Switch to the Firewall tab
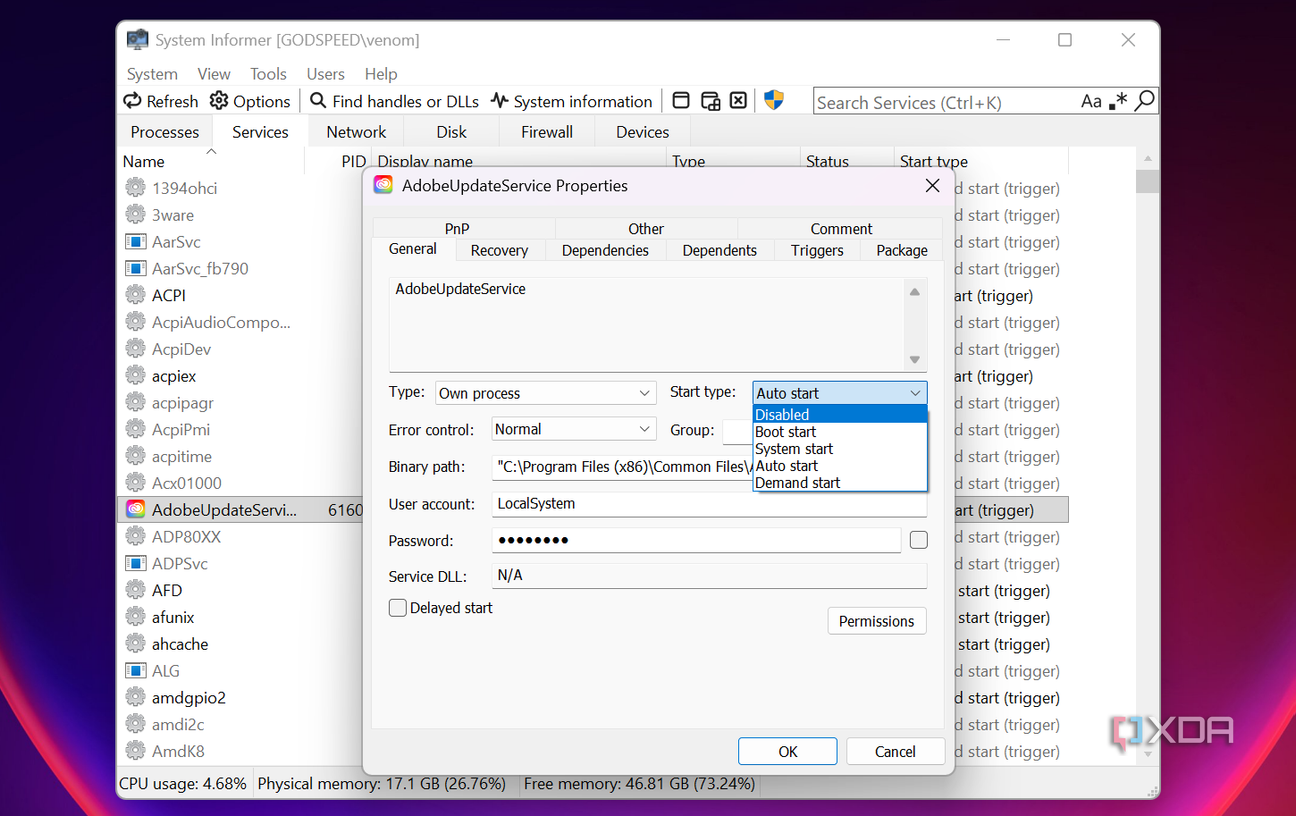 pyautogui.click(x=547, y=132)
